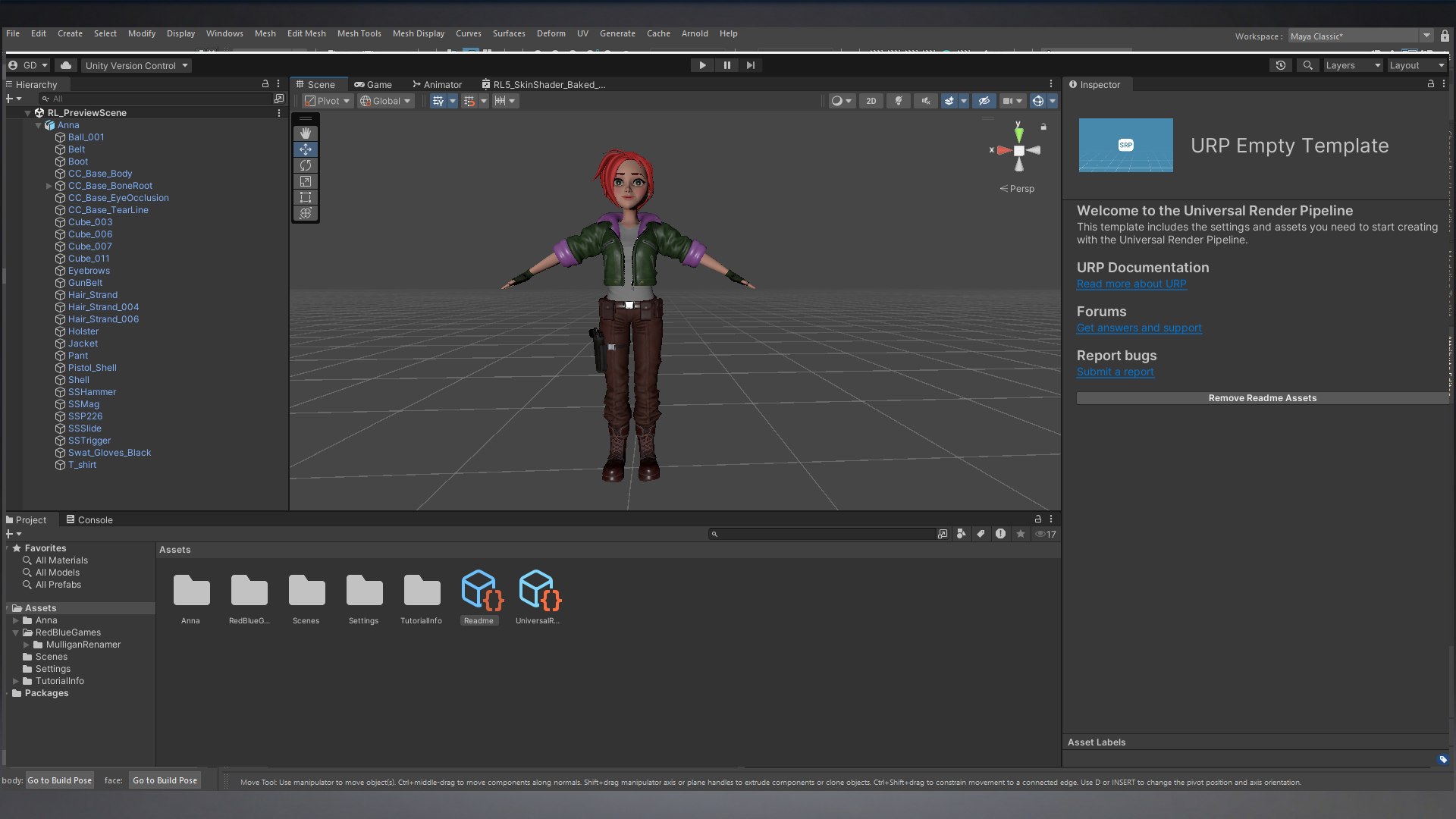Click the favorites star icon in Project
The image size is (1456, 819).
click(1021, 534)
